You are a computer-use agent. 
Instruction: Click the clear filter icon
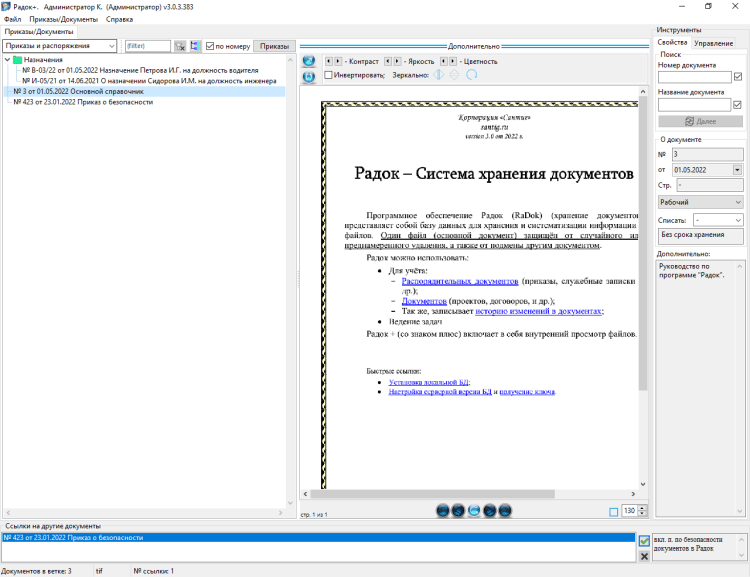coord(180,46)
